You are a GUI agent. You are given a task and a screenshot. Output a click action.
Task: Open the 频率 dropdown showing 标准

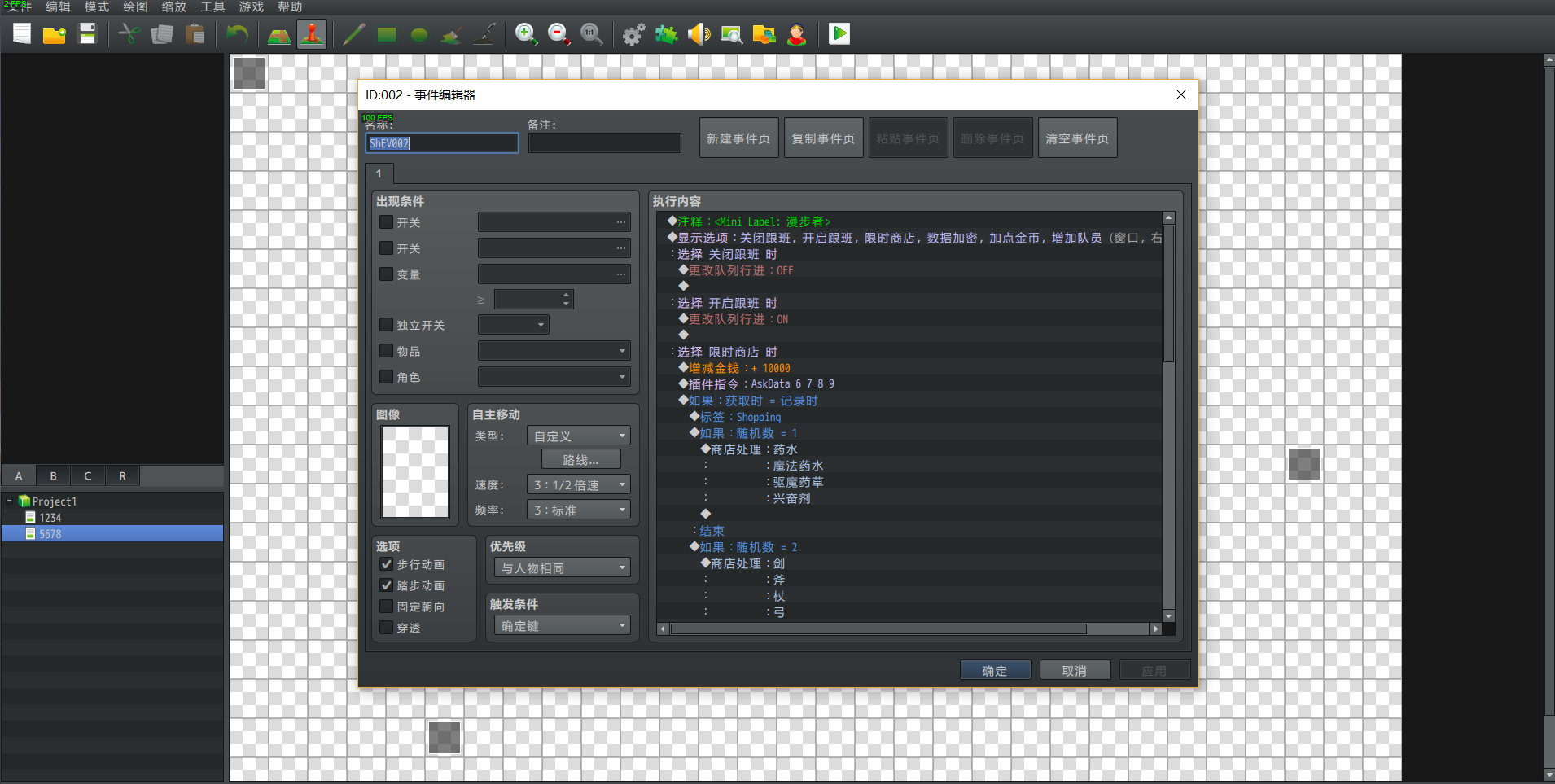(579, 510)
